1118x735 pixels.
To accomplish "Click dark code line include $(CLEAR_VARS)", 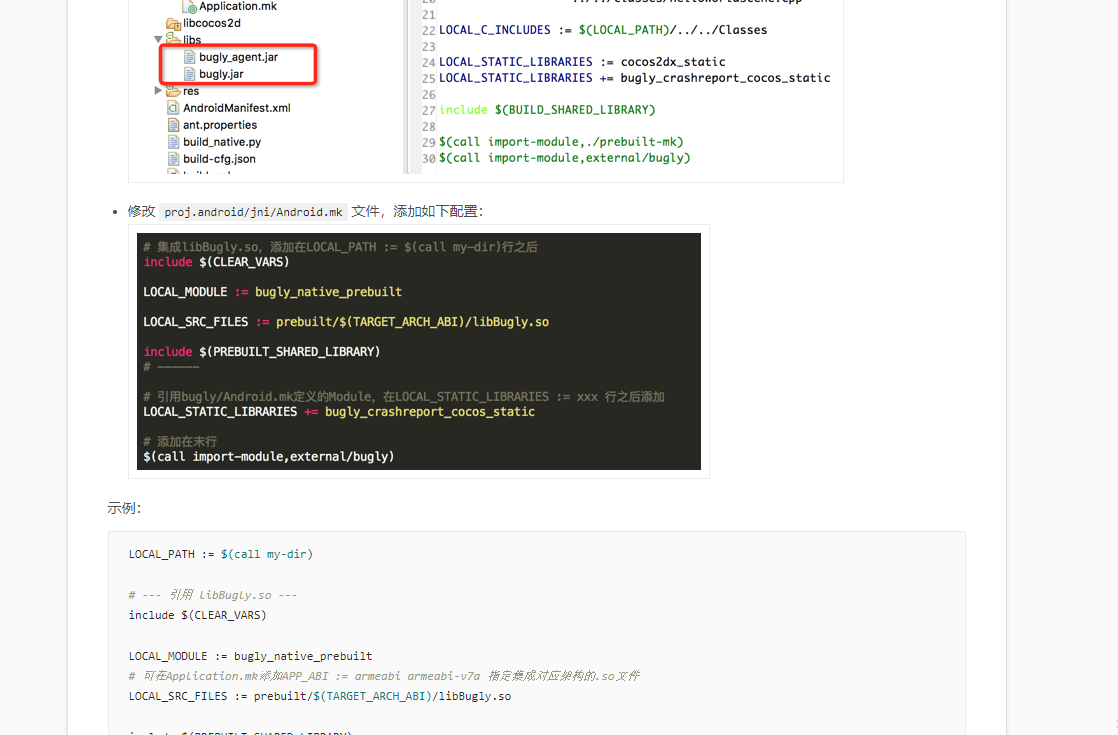I will (216, 262).
